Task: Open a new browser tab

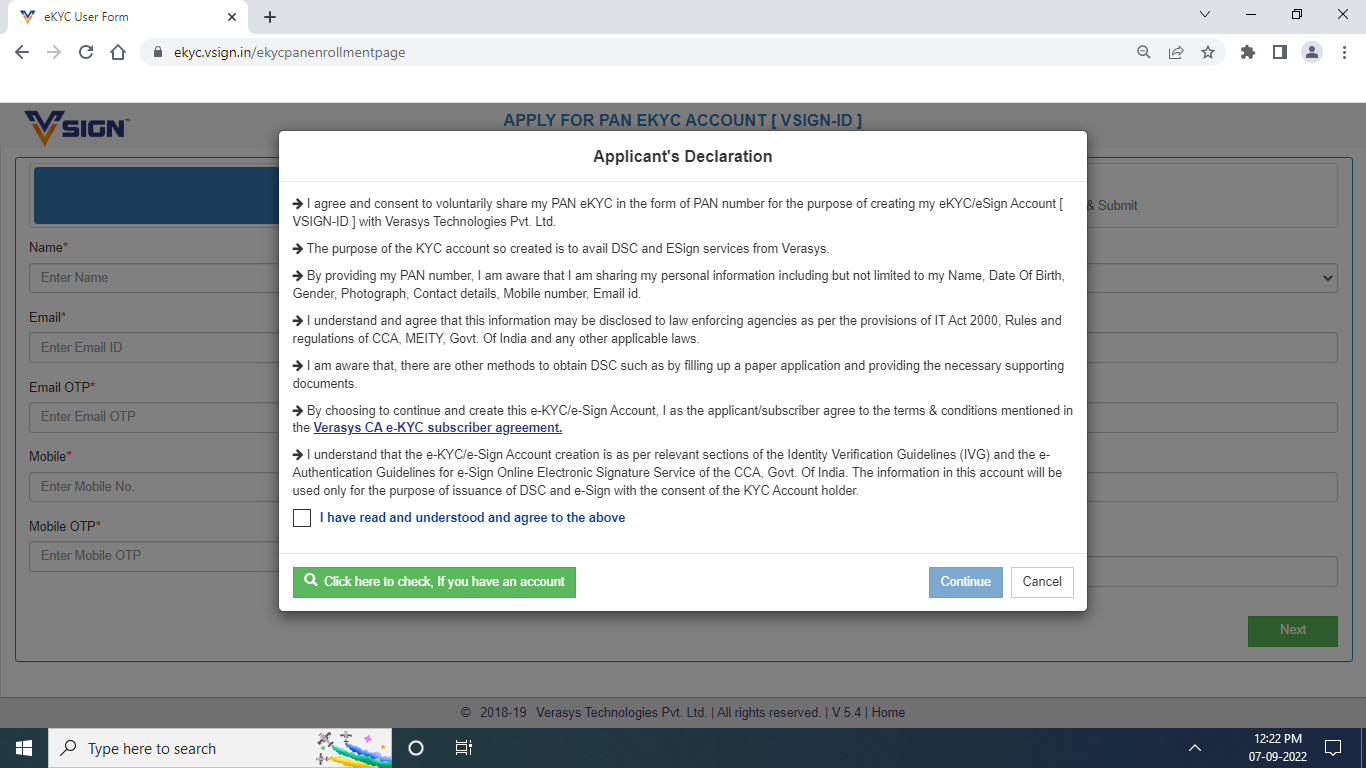Action: pyautogui.click(x=270, y=17)
